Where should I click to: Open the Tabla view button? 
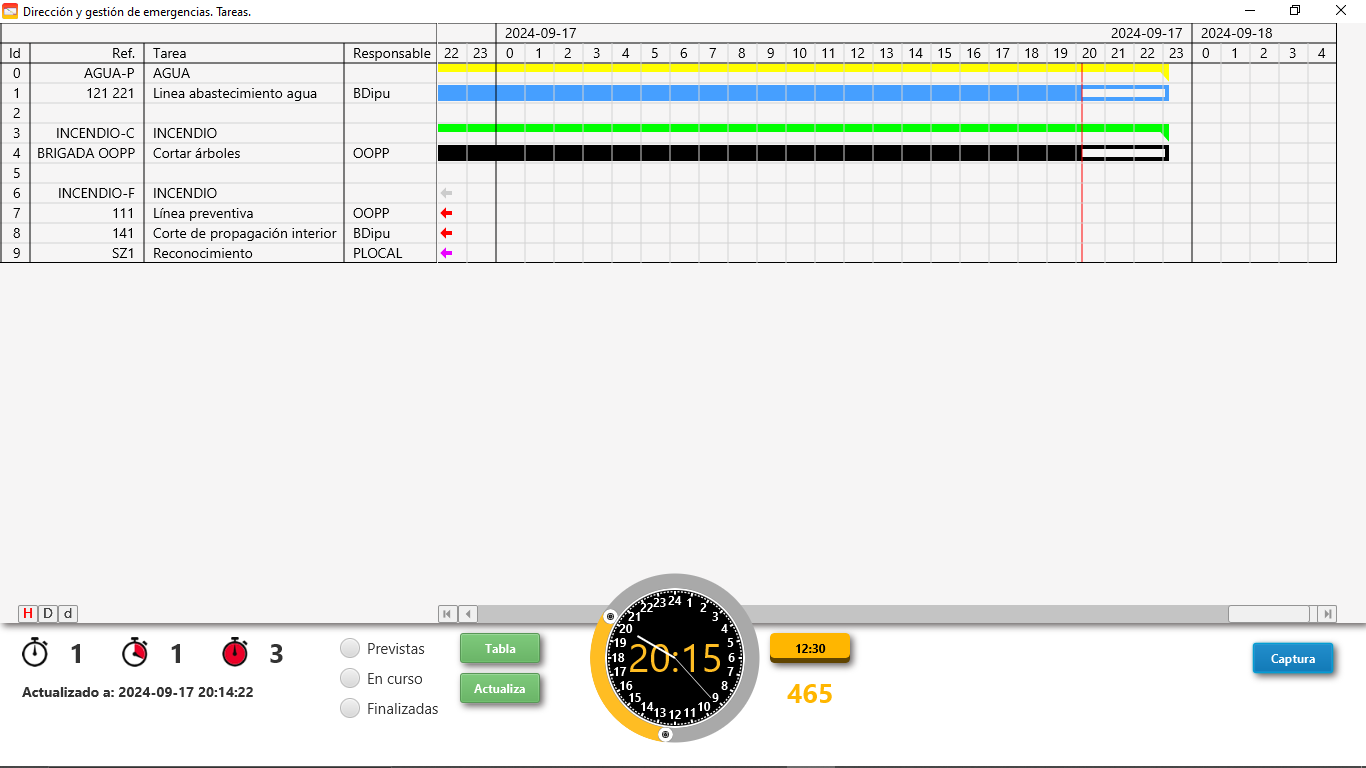500,648
